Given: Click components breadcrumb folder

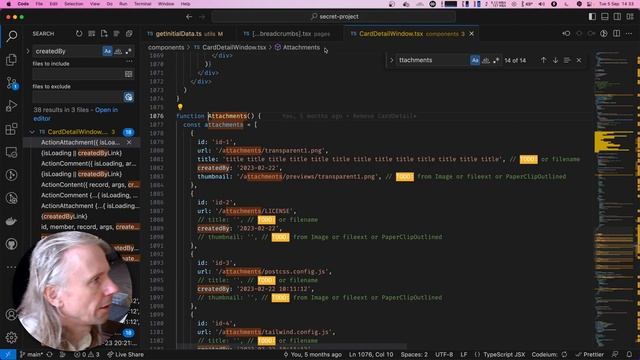Looking at the screenshot, I should [x=166, y=47].
